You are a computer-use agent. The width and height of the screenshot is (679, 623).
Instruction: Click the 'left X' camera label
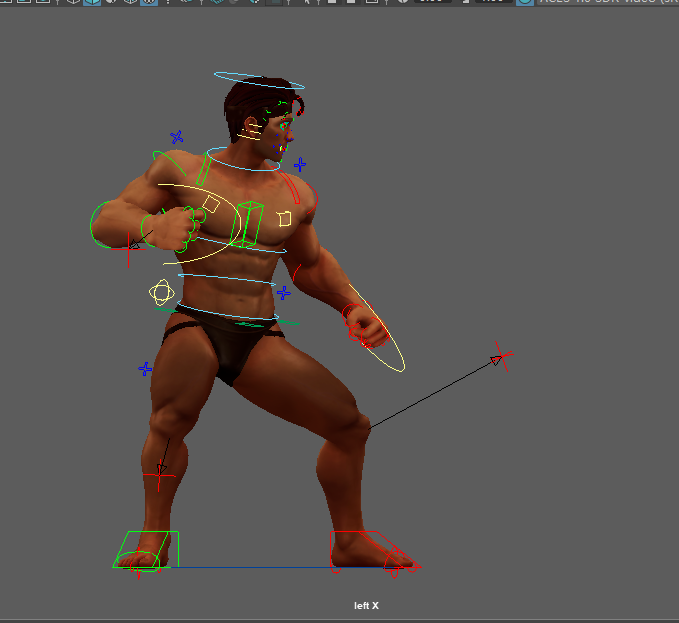coord(366,606)
